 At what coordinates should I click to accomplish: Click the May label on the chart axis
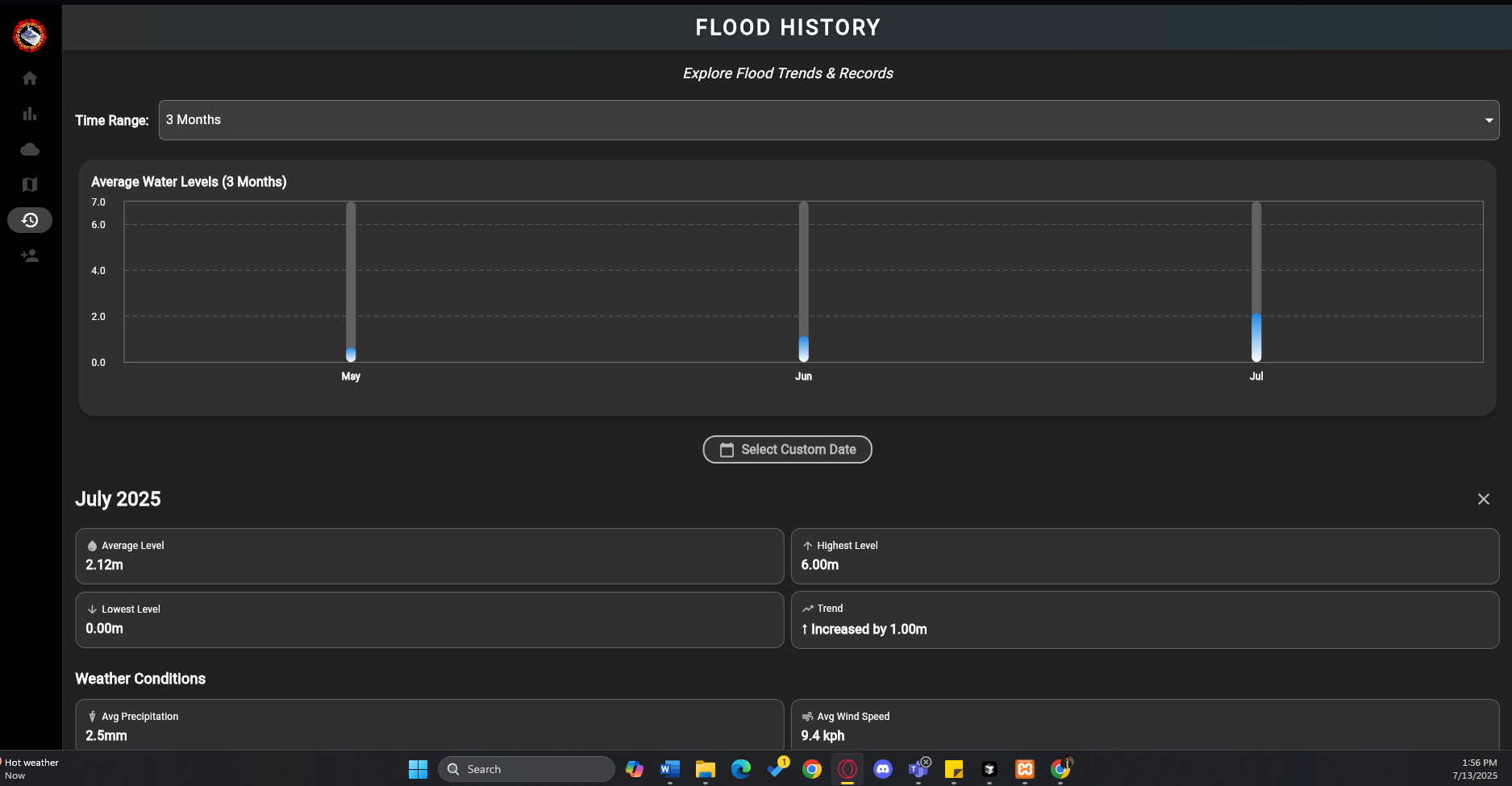[351, 376]
